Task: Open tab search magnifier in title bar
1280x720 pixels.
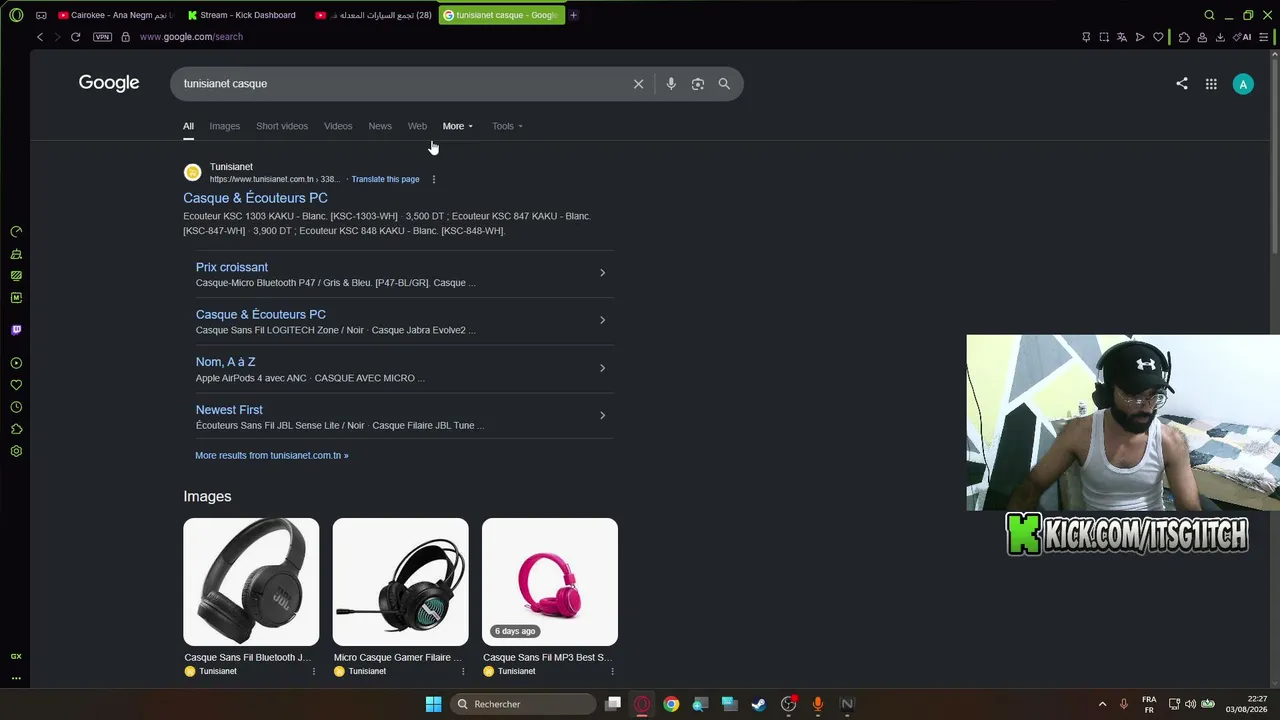Action: pyautogui.click(x=1209, y=15)
